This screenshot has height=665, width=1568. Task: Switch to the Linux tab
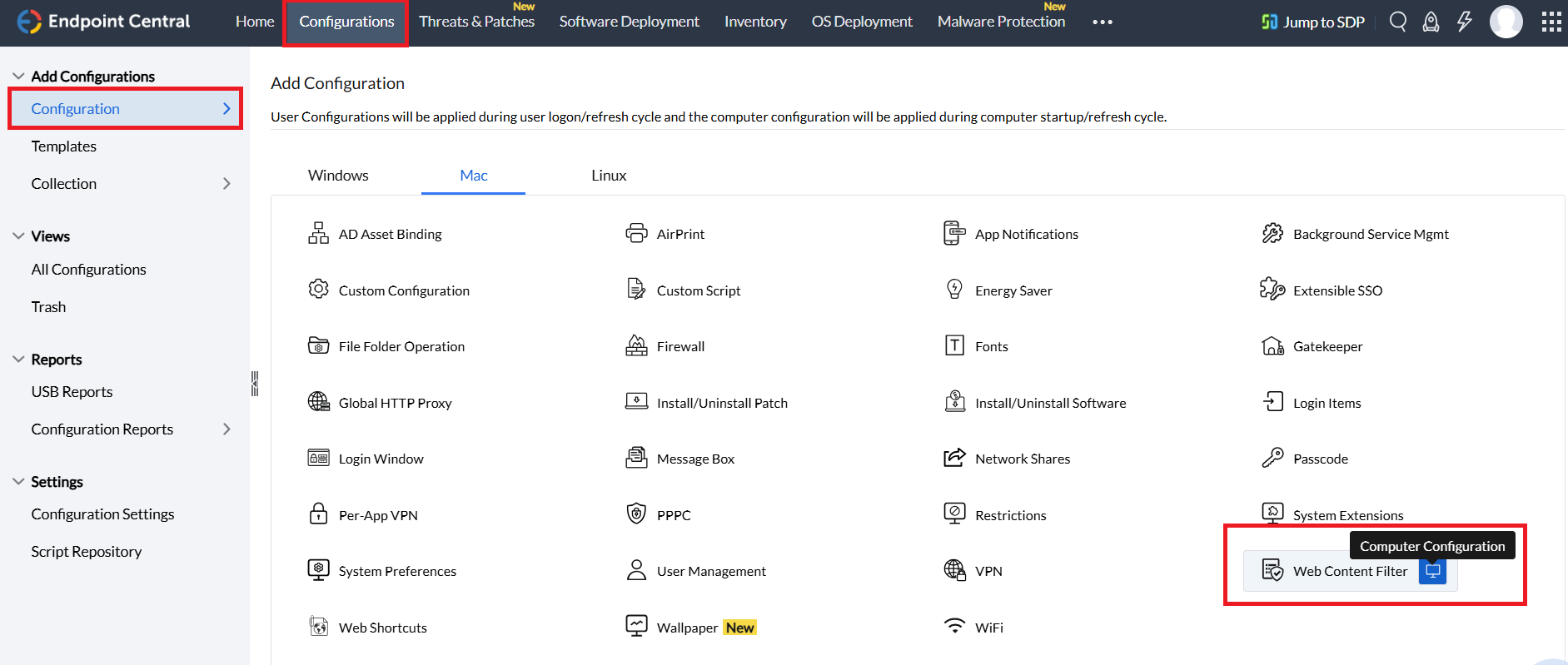(609, 175)
